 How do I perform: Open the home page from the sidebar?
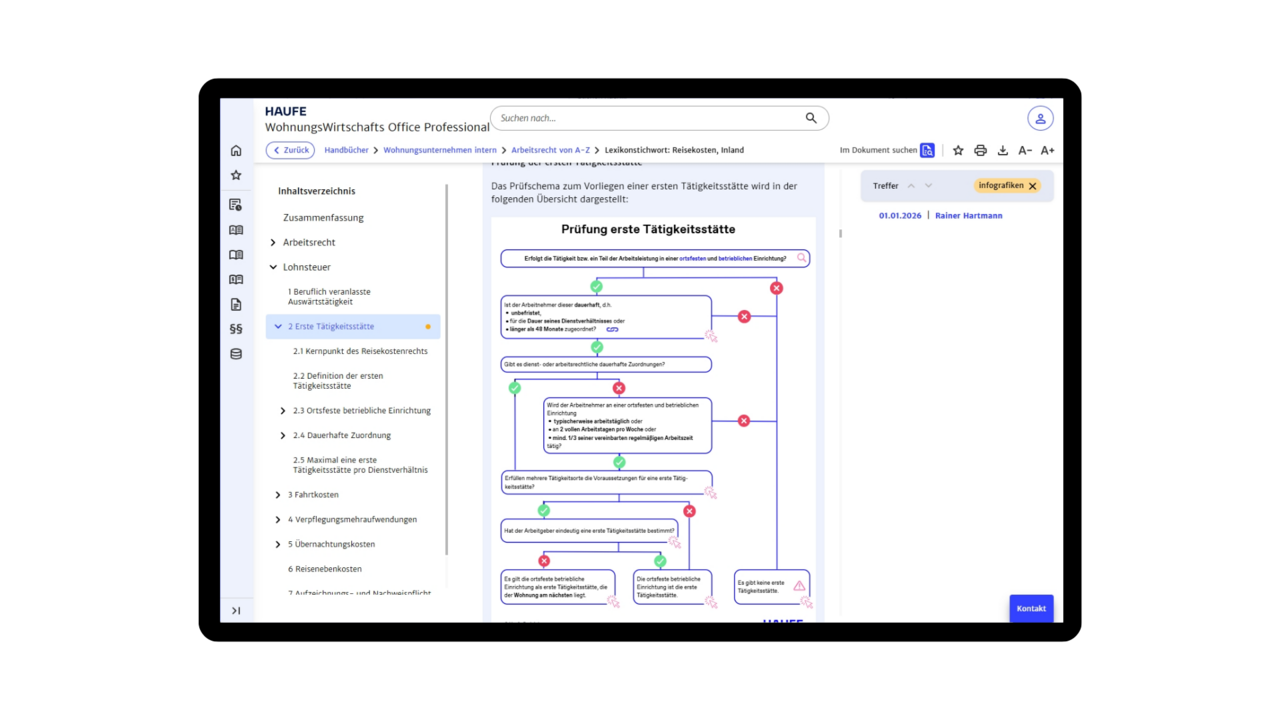(x=236, y=151)
